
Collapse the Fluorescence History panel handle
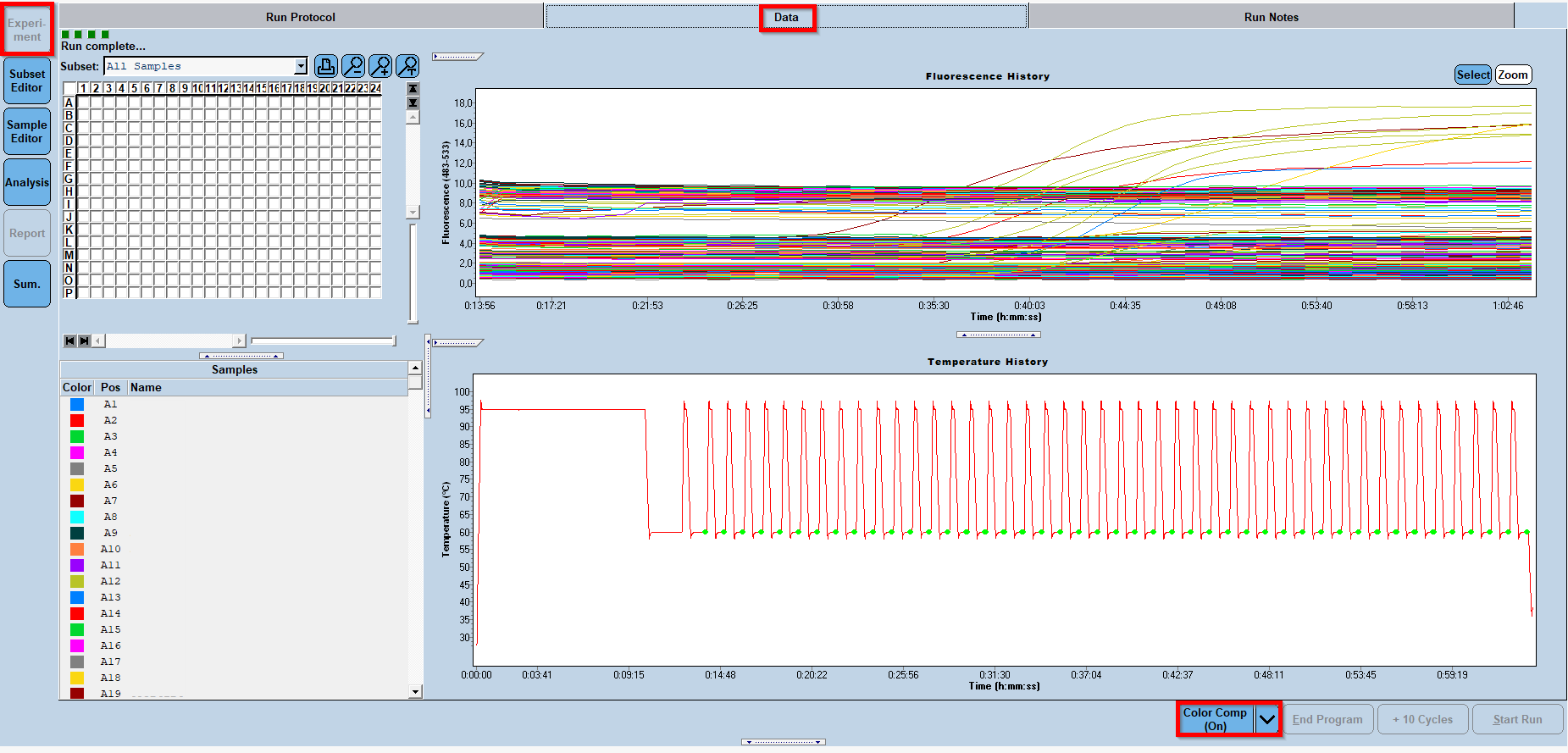(x=457, y=57)
